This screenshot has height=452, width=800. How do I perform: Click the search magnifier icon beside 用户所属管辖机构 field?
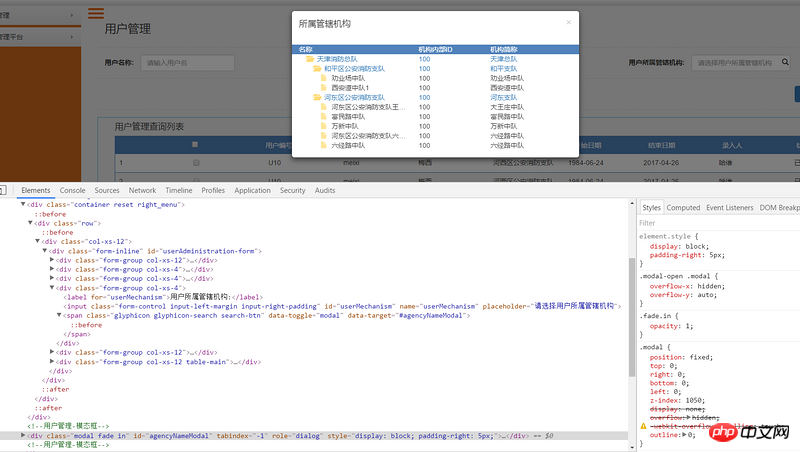point(785,62)
